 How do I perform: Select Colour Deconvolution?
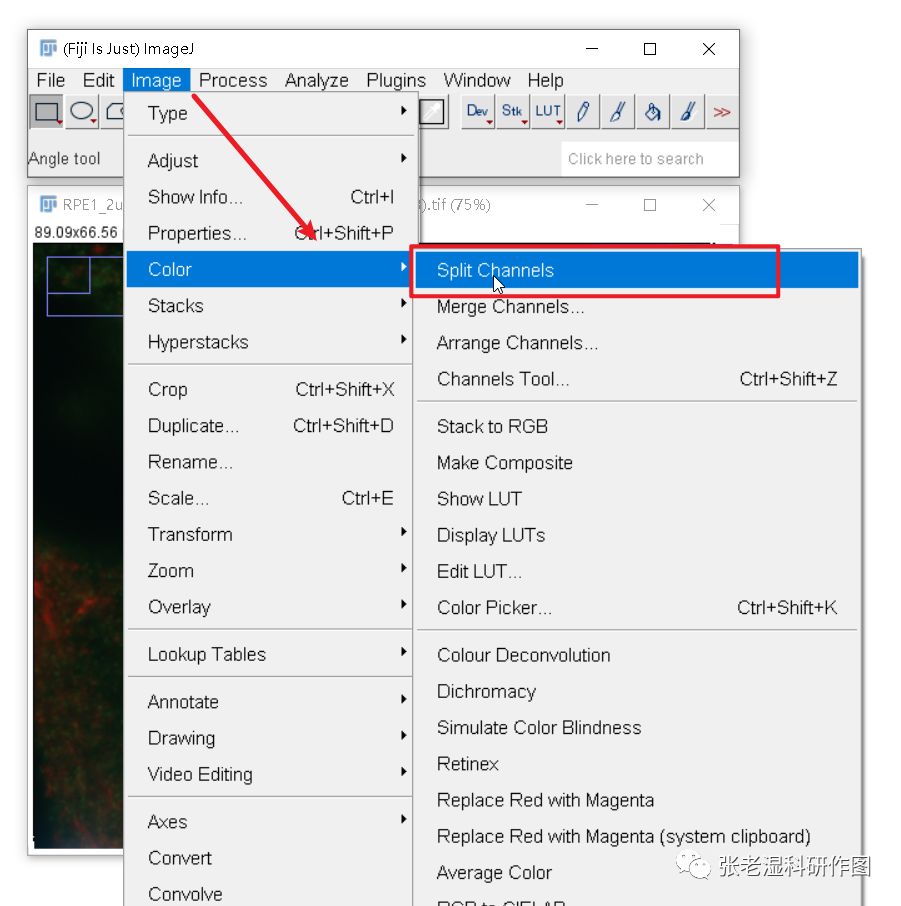[637, 655]
